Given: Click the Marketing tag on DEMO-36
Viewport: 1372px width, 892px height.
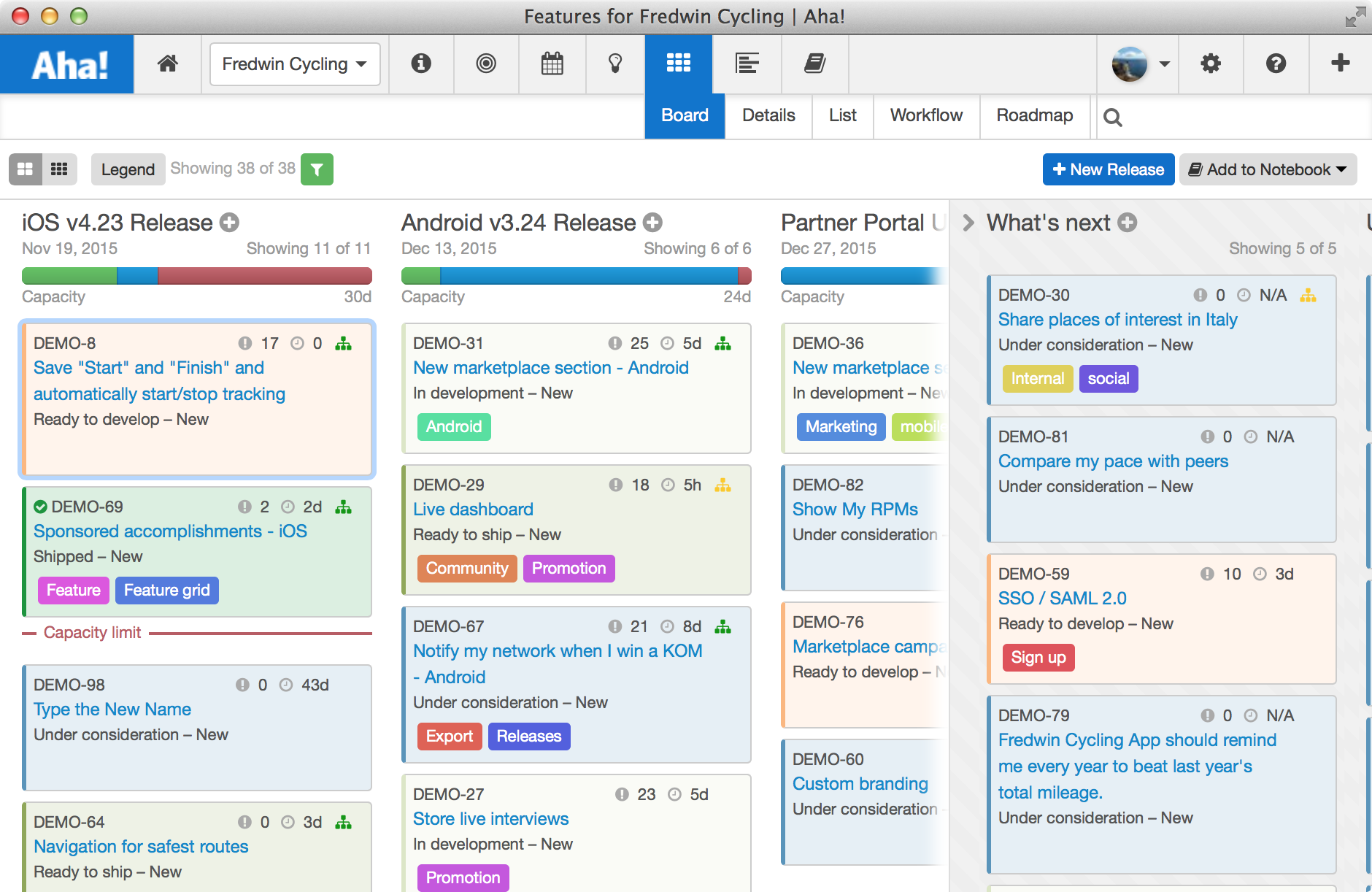Looking at the screenshot, I should (x=841, y=427).
